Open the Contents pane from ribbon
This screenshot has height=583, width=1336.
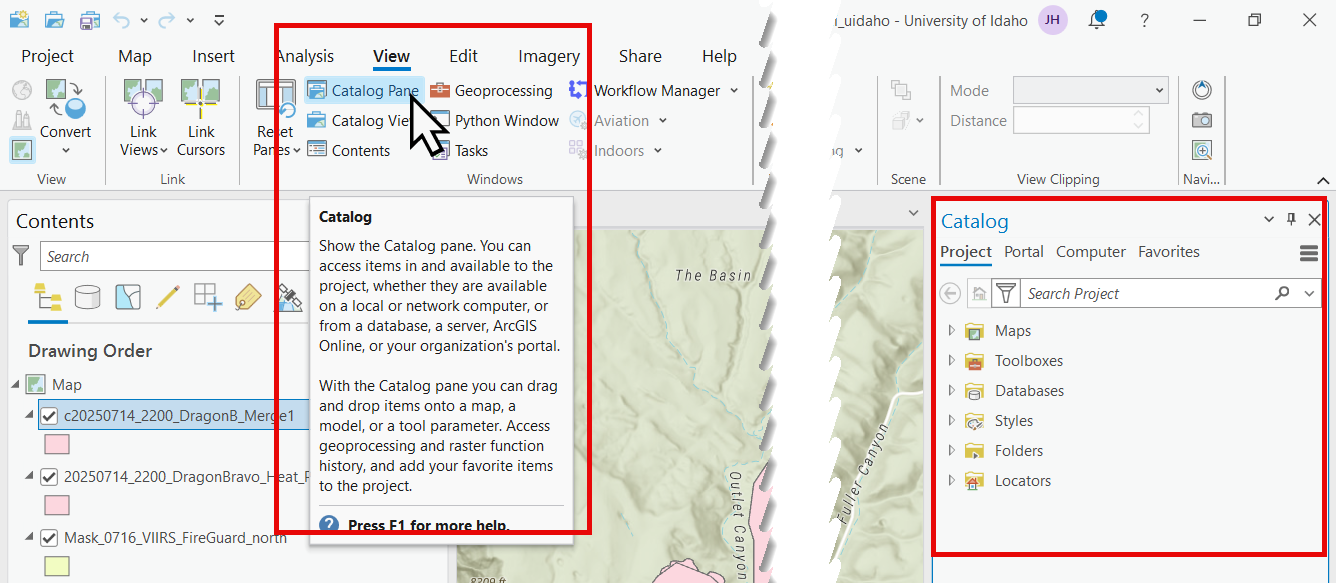coord(348,150)
